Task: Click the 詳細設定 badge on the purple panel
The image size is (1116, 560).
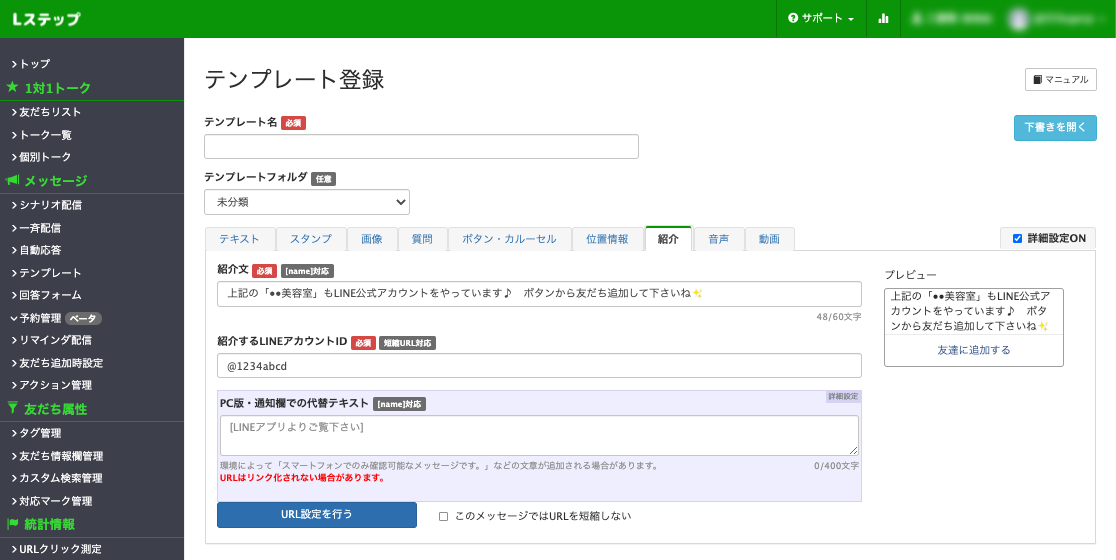Action: click(x=843, y=396)
